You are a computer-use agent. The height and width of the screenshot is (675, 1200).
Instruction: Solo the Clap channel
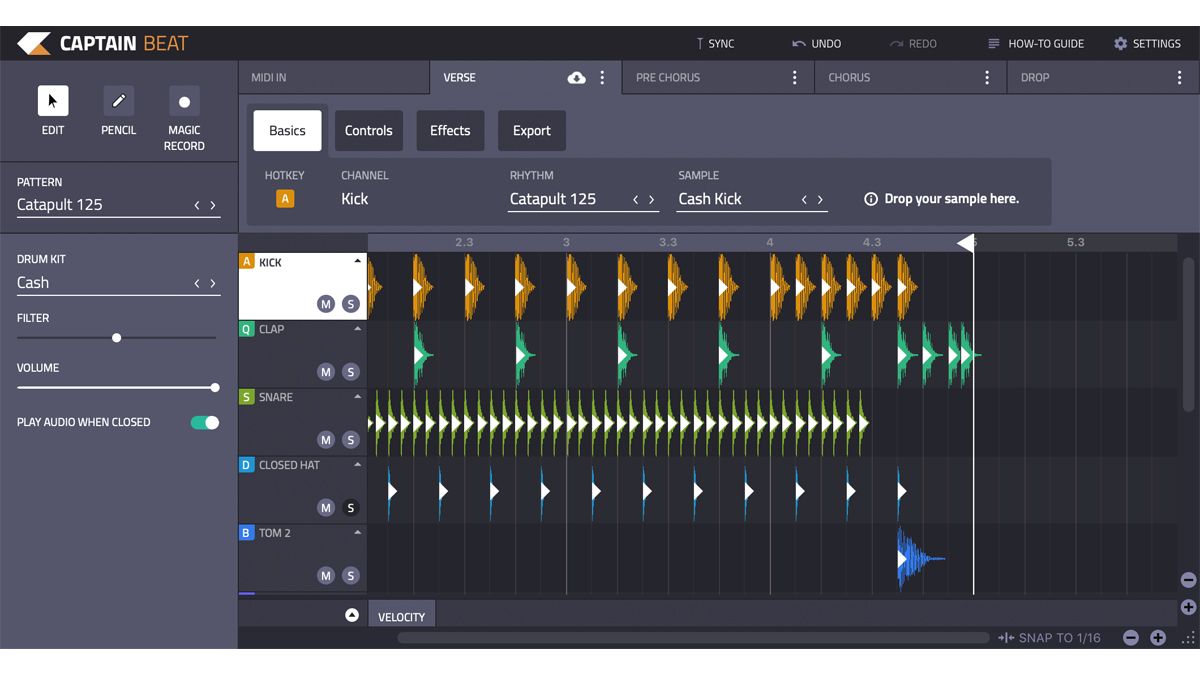pyautogui.click(x=350, y=372)
